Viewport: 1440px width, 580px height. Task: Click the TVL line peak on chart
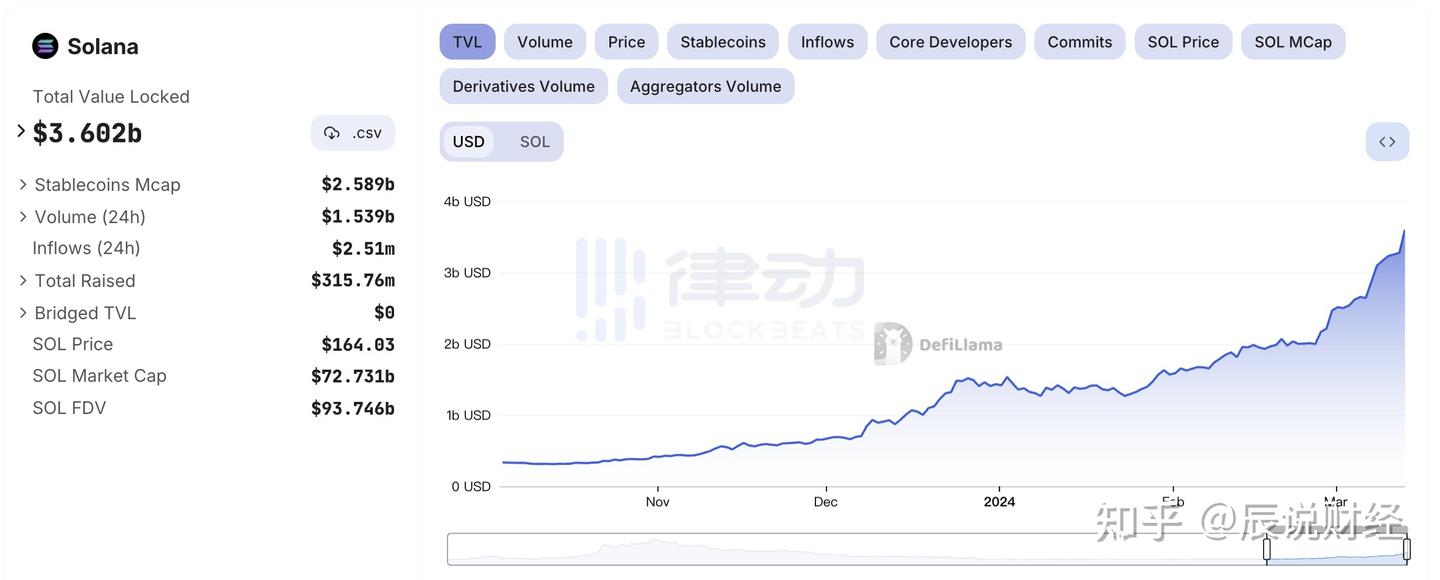click(x=1403, y=231)
